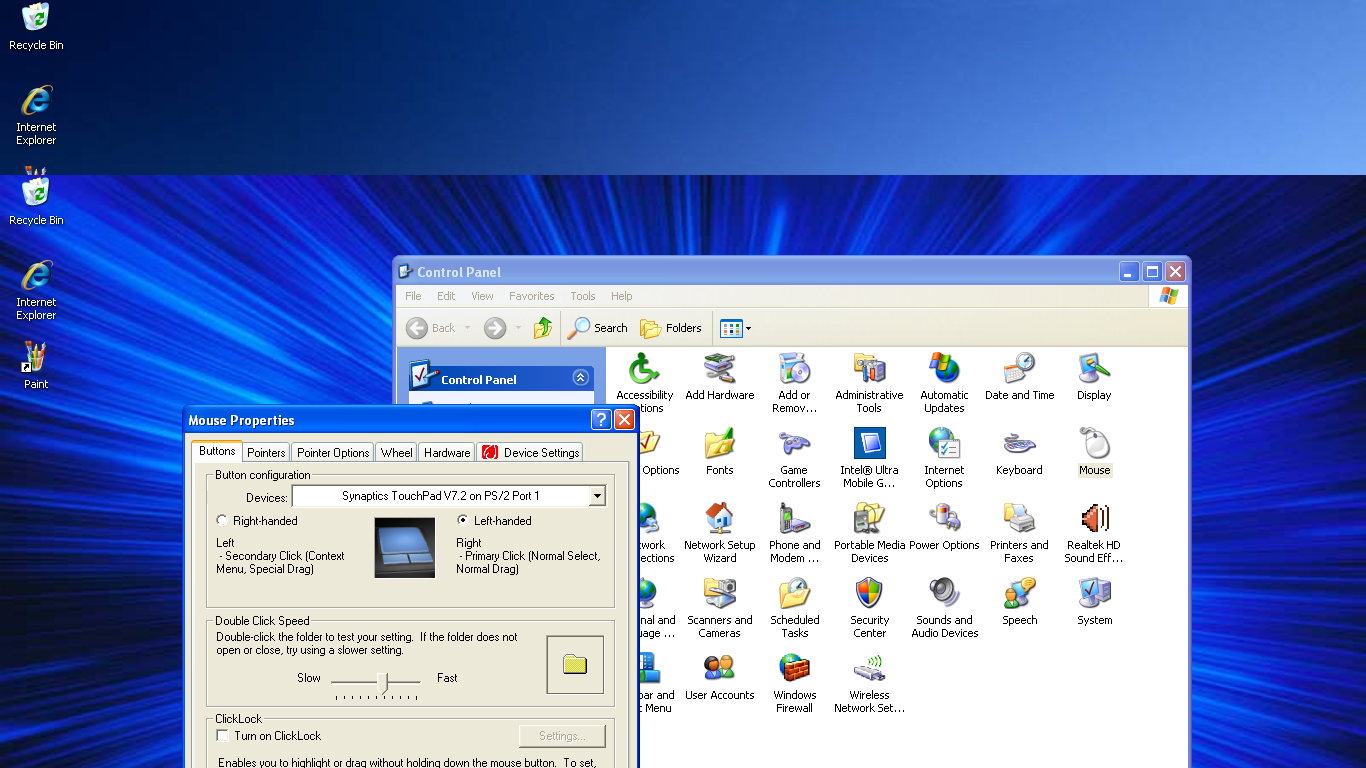Go up one folder level
Image resolution: width=1366 pixels, height=768 pixels.
(x=542, y=328)
